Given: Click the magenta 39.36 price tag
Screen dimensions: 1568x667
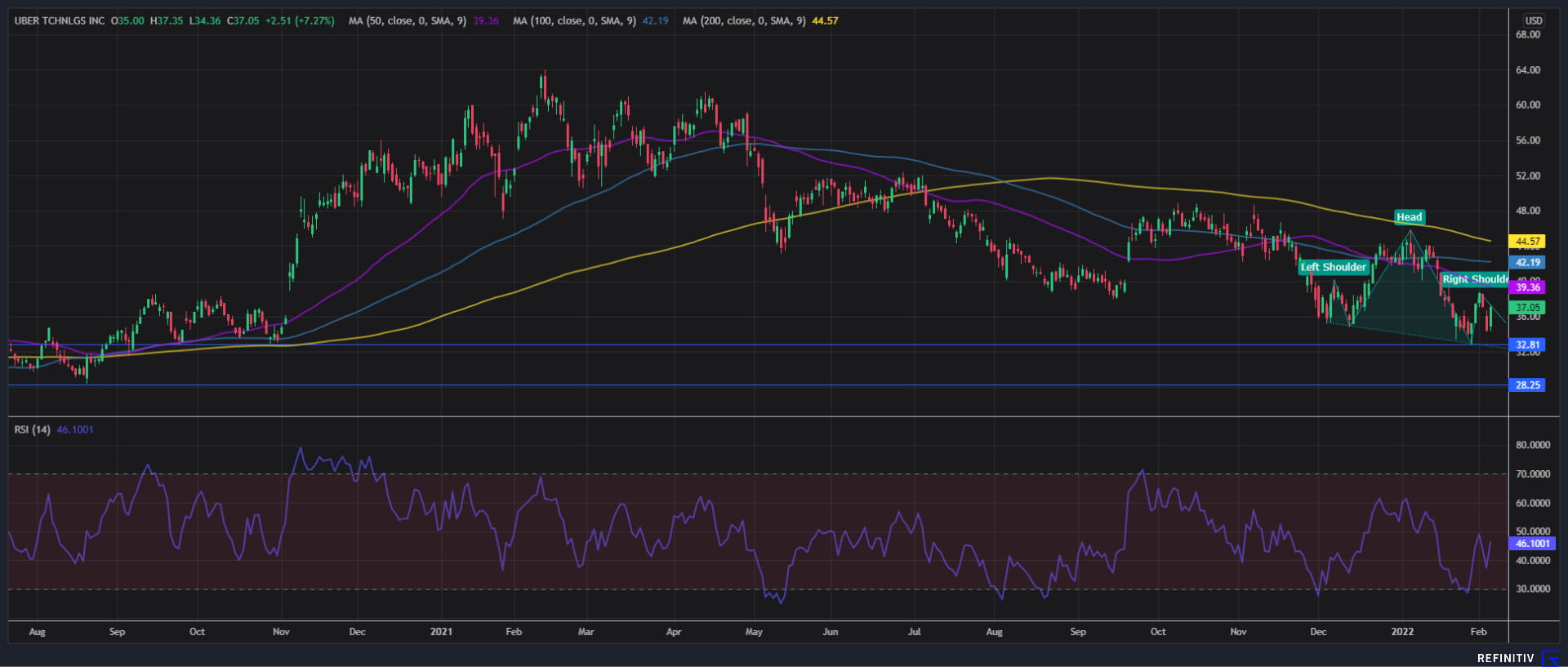Looking at the screenshot, I should point(1527,287).
